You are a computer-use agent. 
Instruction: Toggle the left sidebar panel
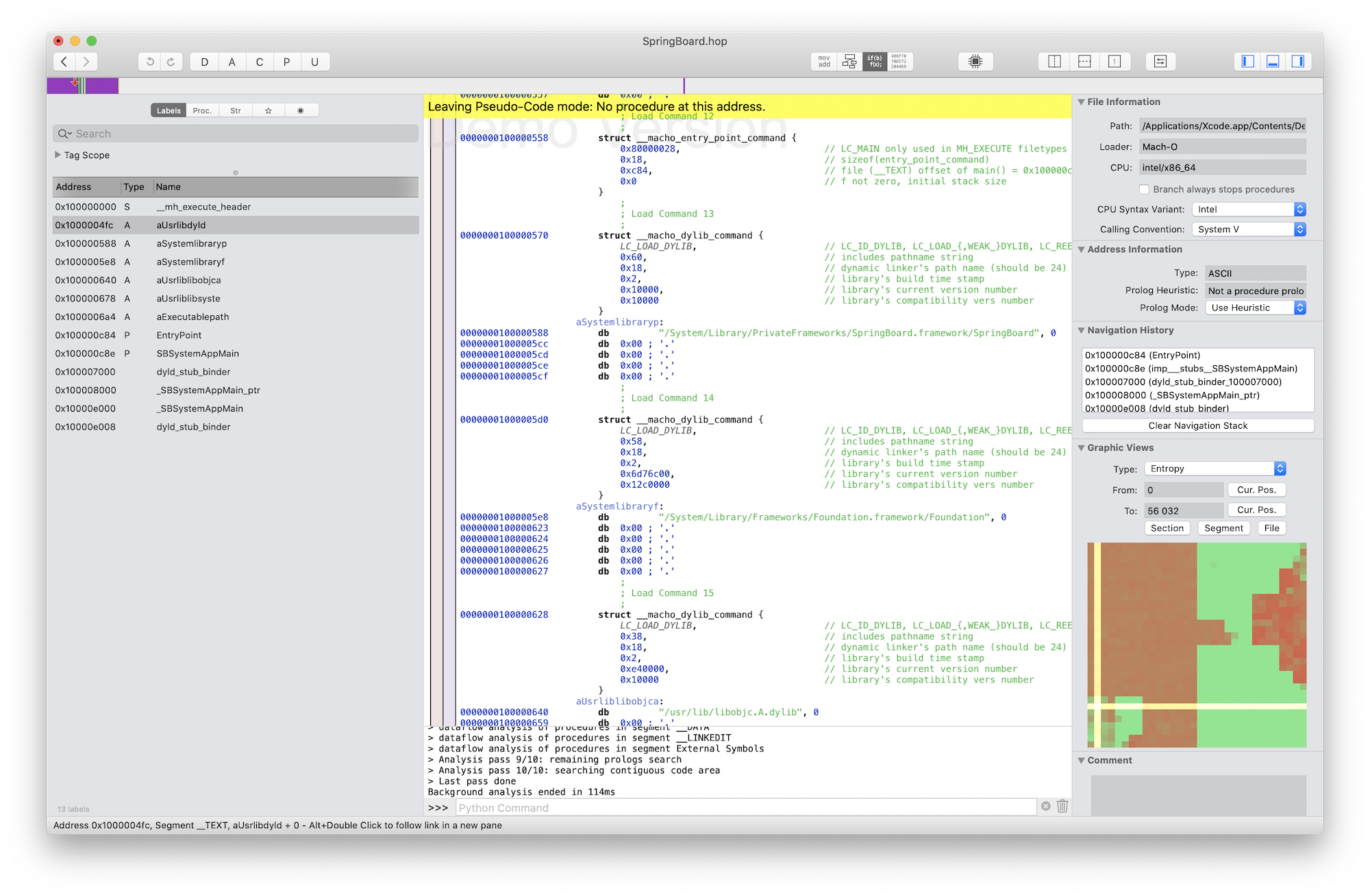[x=1248, y=62]
